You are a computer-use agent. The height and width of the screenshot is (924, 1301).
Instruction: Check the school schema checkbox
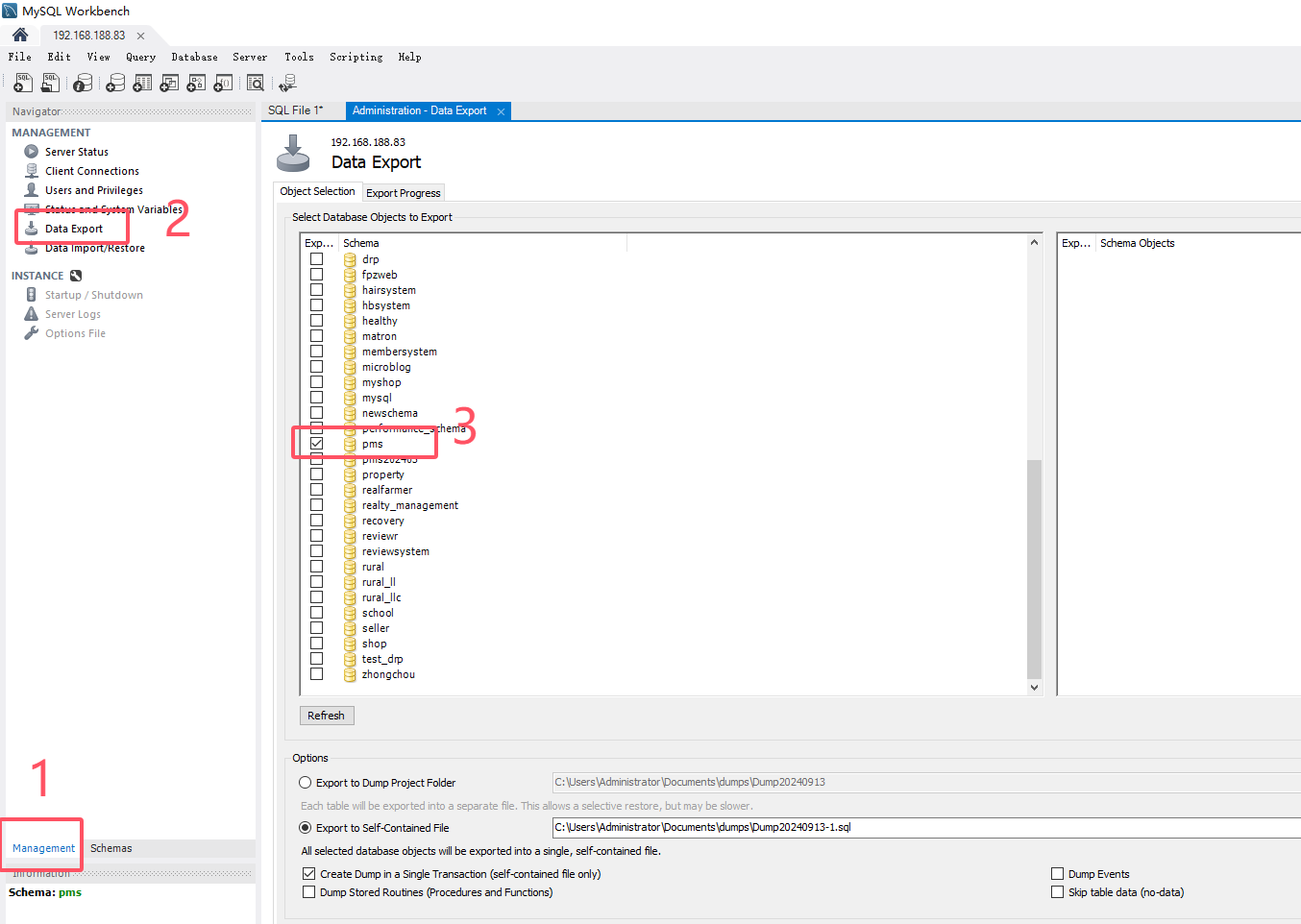tap(316, 613)
